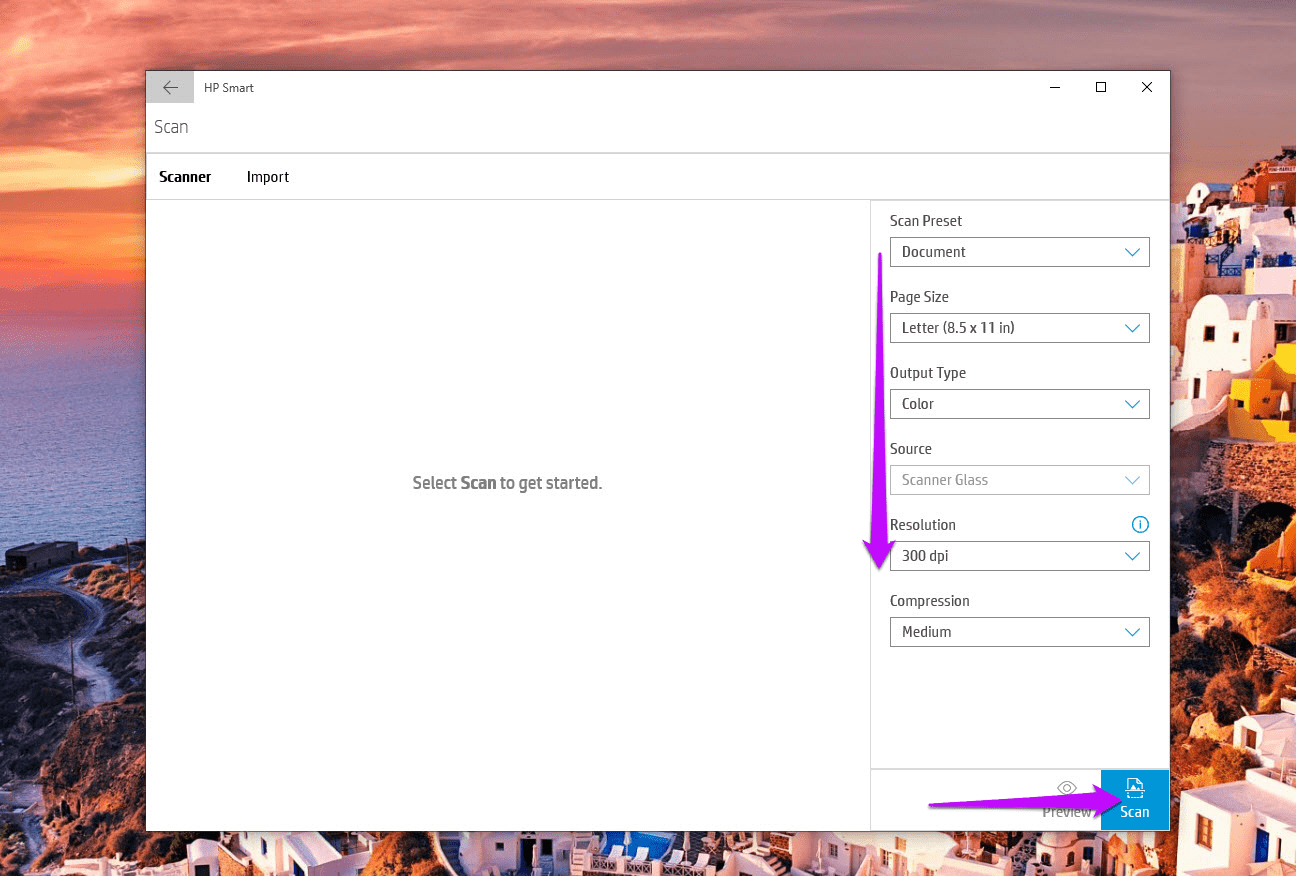The width and height of the screenshot is (1296, 876).
Task: Click the HP Smart title bar text
Action: coord(229,88)
